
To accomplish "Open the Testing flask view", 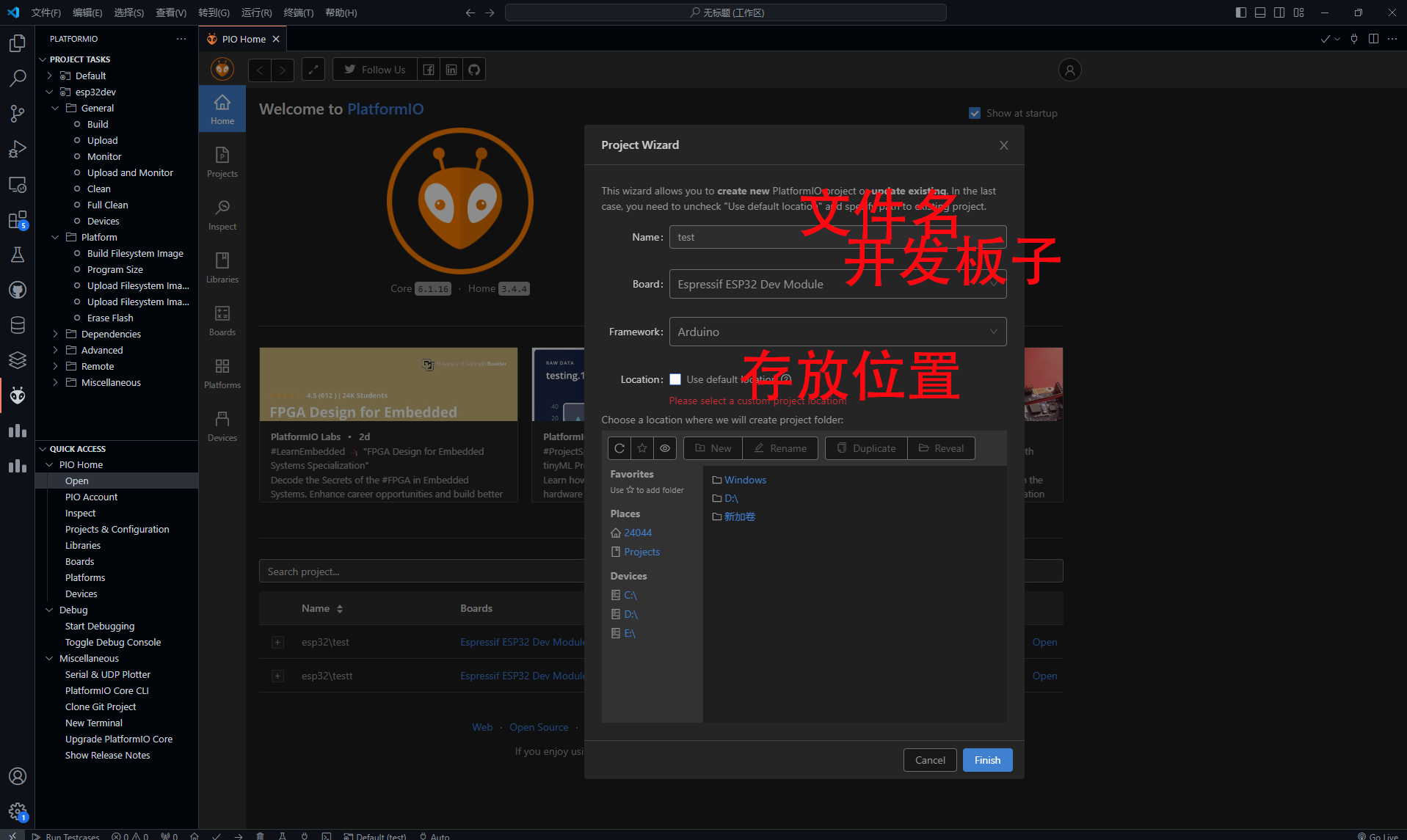I will (18, 255).
